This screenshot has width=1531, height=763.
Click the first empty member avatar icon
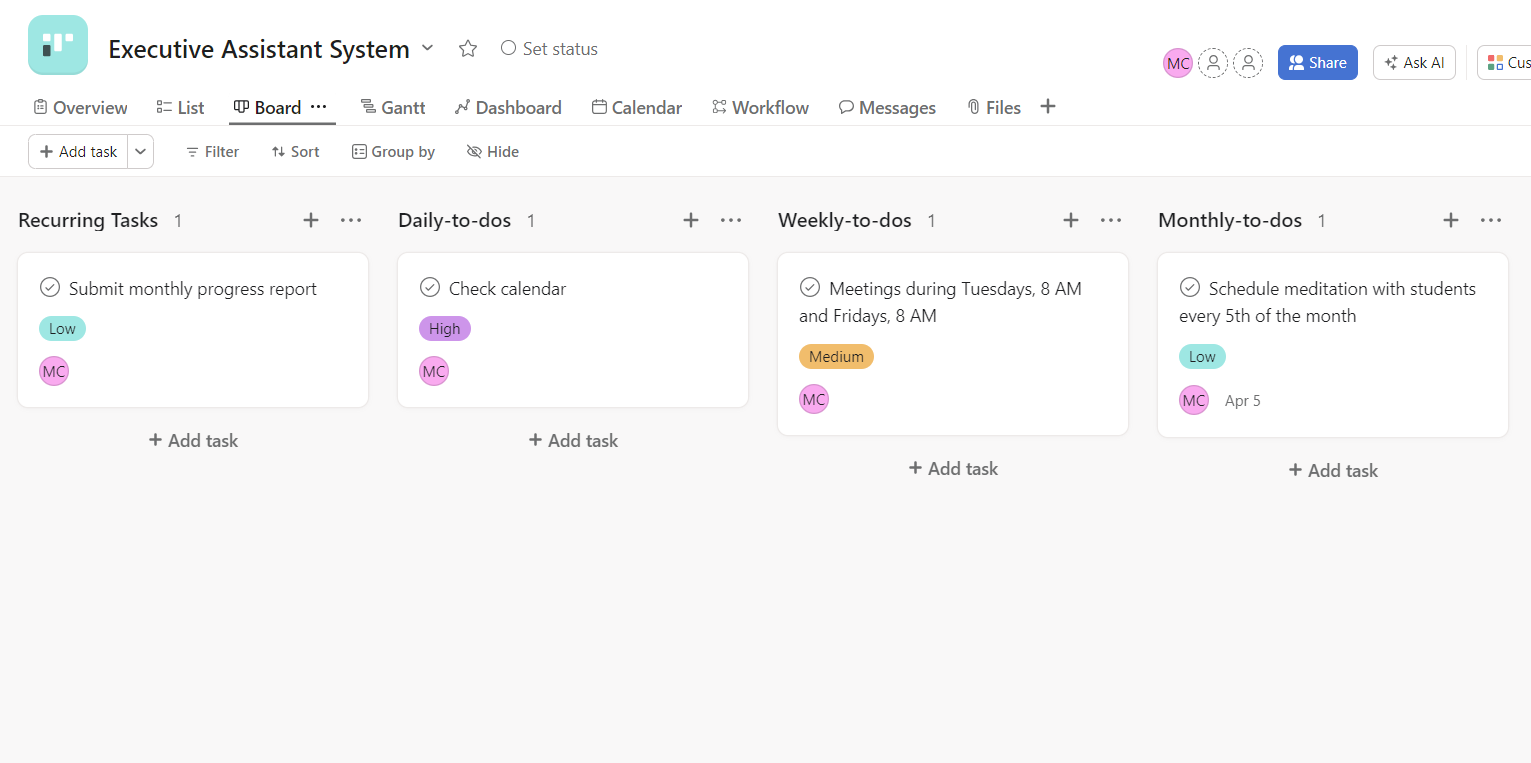[1213, 63]
